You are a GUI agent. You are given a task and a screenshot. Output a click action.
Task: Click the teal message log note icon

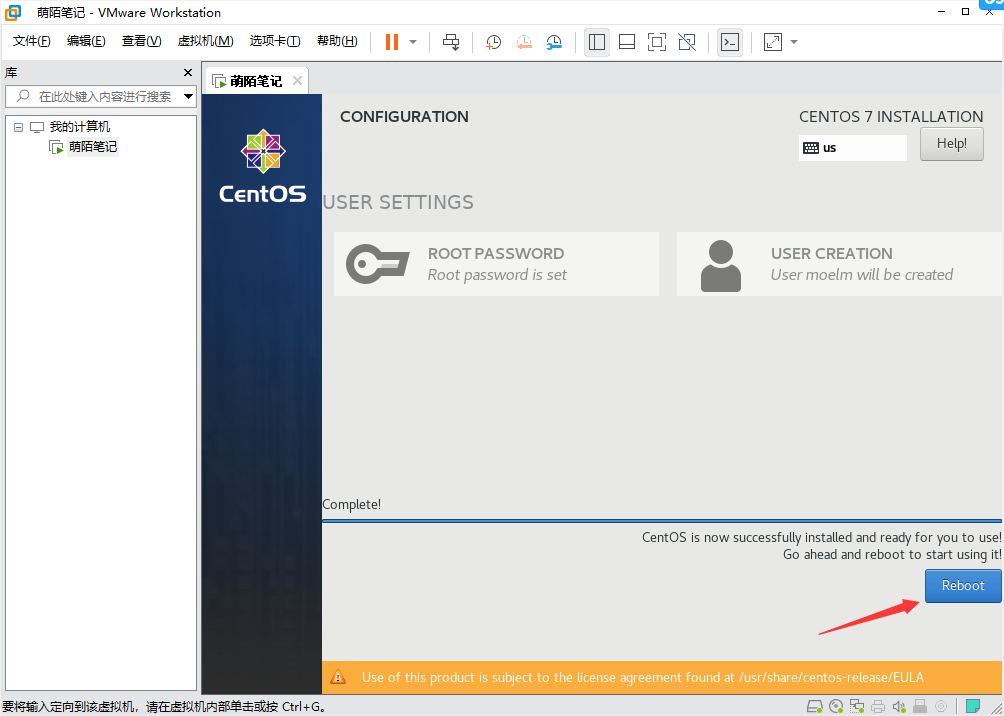(973, 706)
